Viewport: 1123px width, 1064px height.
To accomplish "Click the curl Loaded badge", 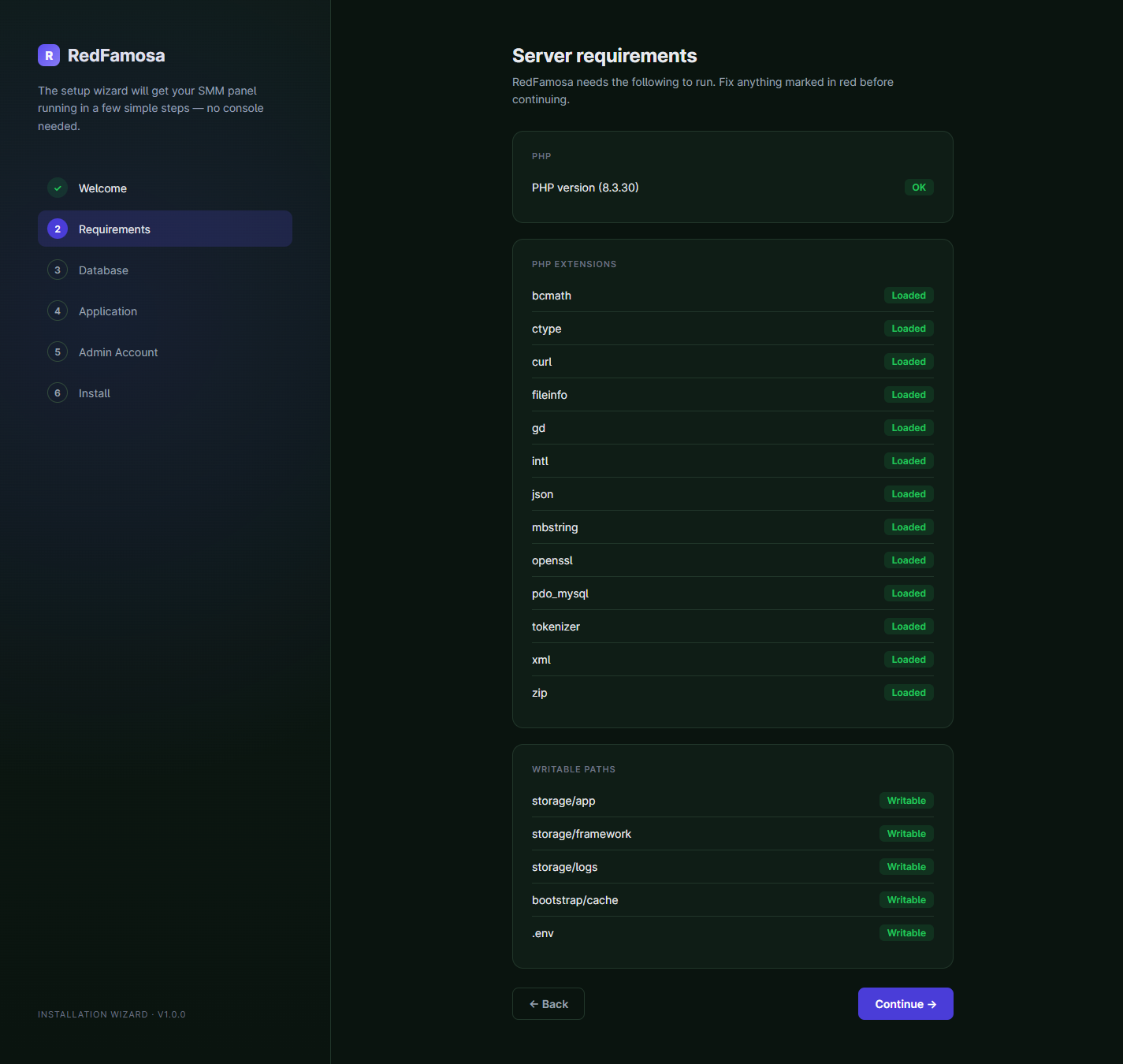I will click(909, 362).
